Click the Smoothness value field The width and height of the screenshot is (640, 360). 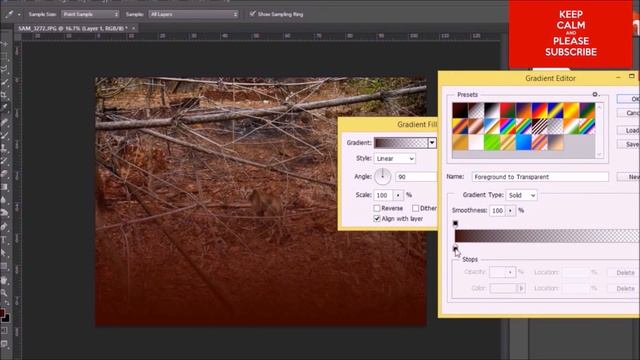click(x=498, y=211)
